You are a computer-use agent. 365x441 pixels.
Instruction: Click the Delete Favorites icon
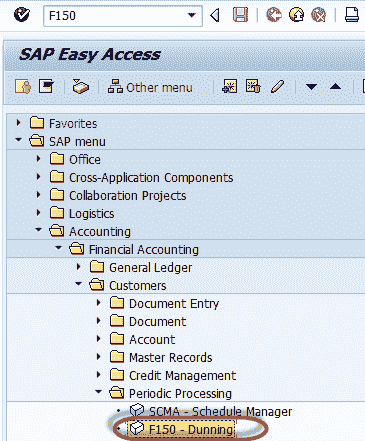click(x=253, y=87)
